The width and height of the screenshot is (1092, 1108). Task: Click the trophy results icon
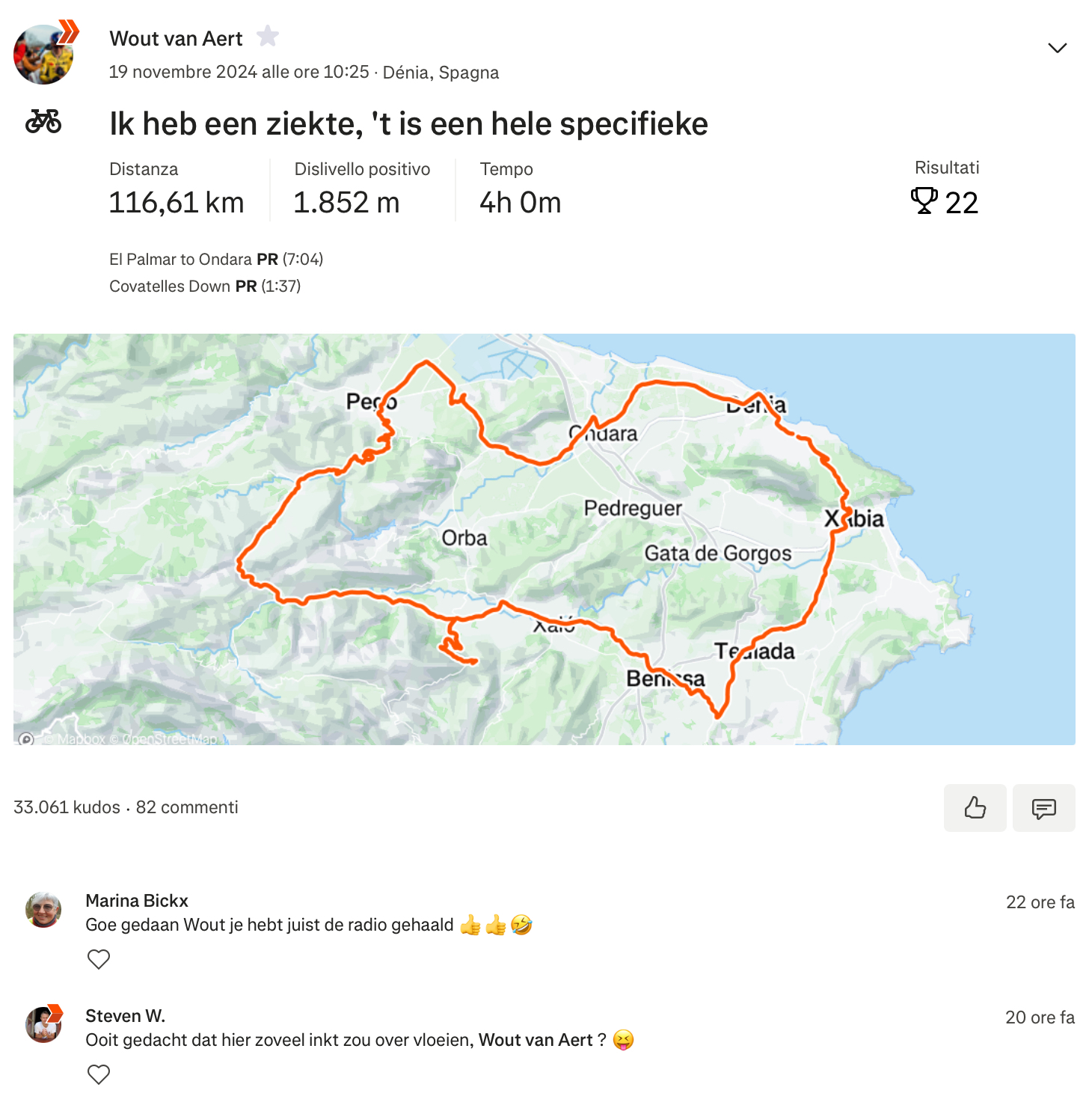click(x=924, y=201)
